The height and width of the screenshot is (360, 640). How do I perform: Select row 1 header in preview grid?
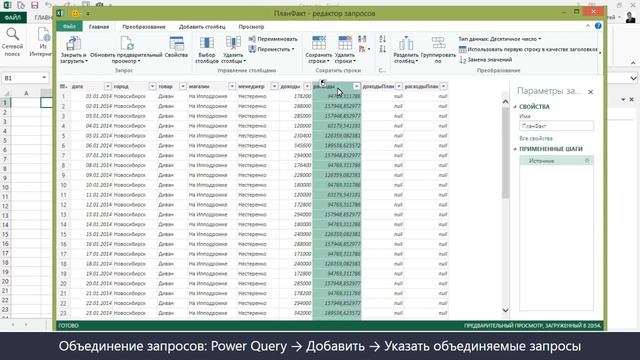point(63,96)
